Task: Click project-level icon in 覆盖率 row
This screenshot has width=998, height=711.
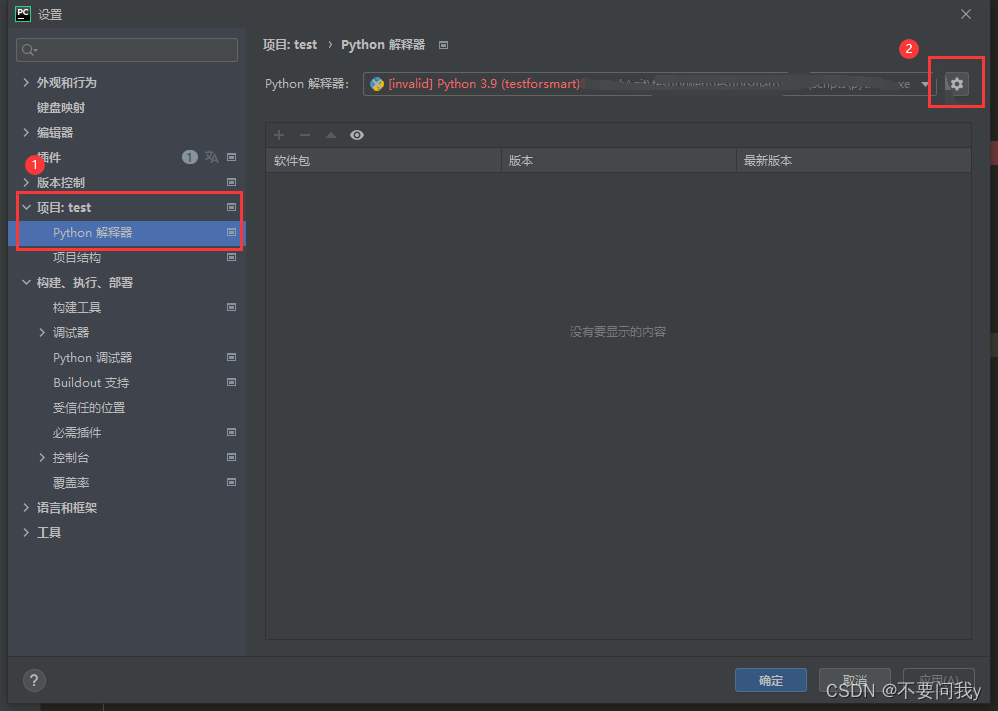Action: coord(232,482)
